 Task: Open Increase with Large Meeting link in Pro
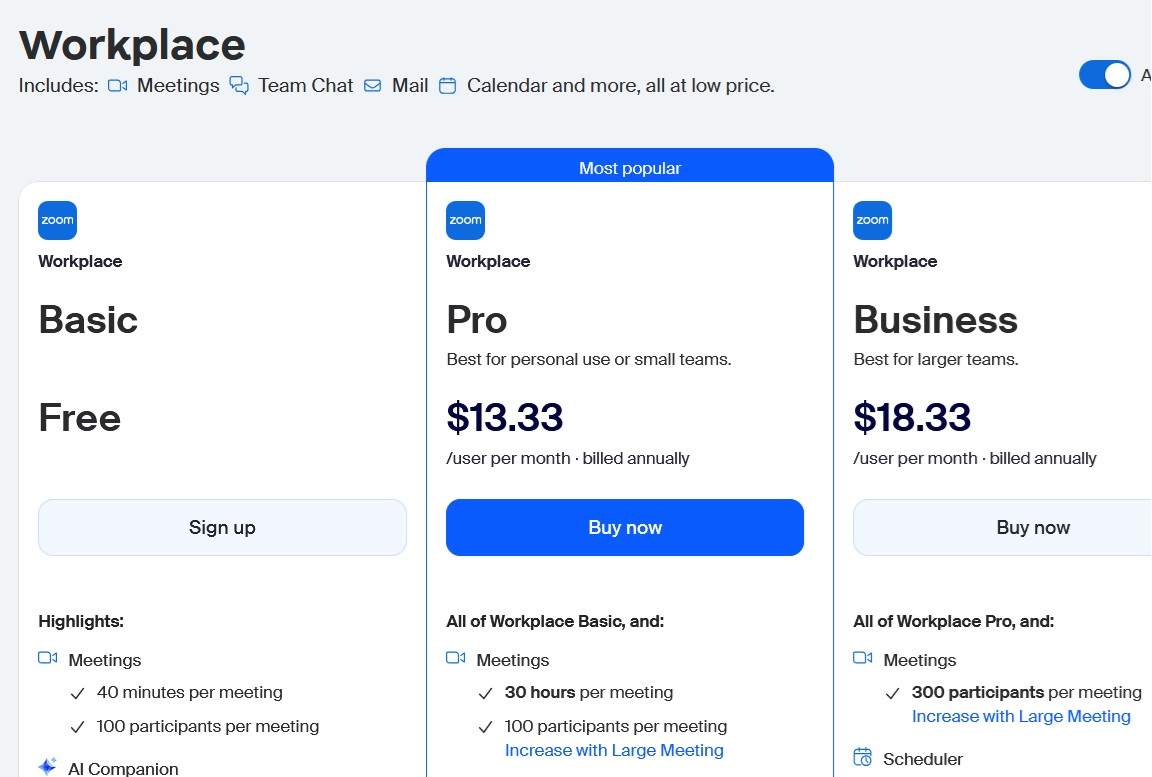click(614, 750)
